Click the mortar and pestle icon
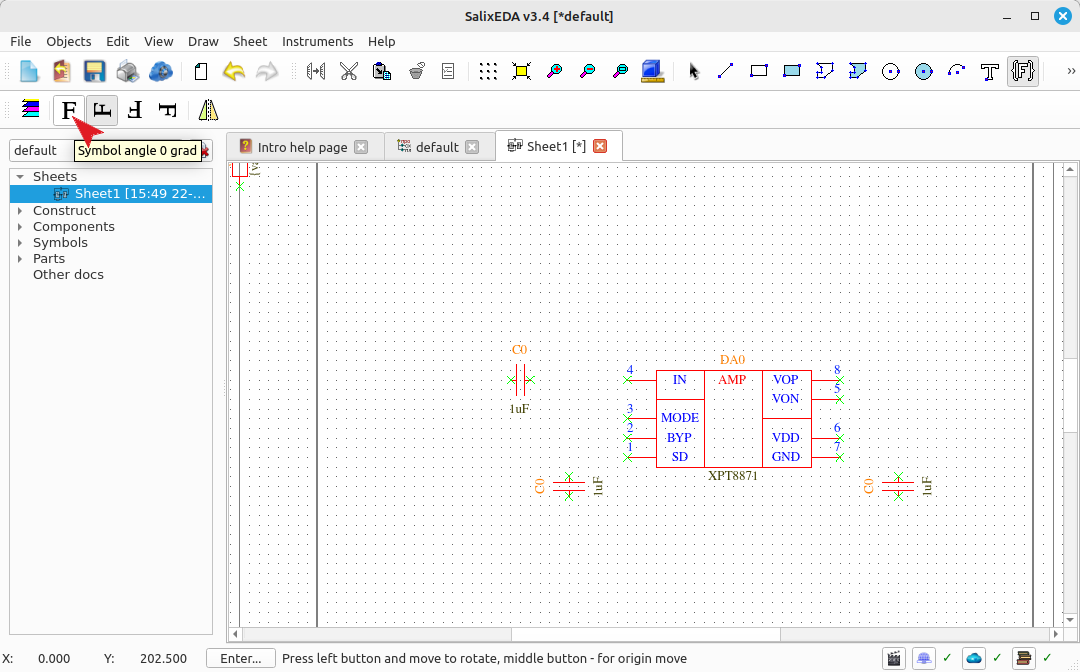 416,71
